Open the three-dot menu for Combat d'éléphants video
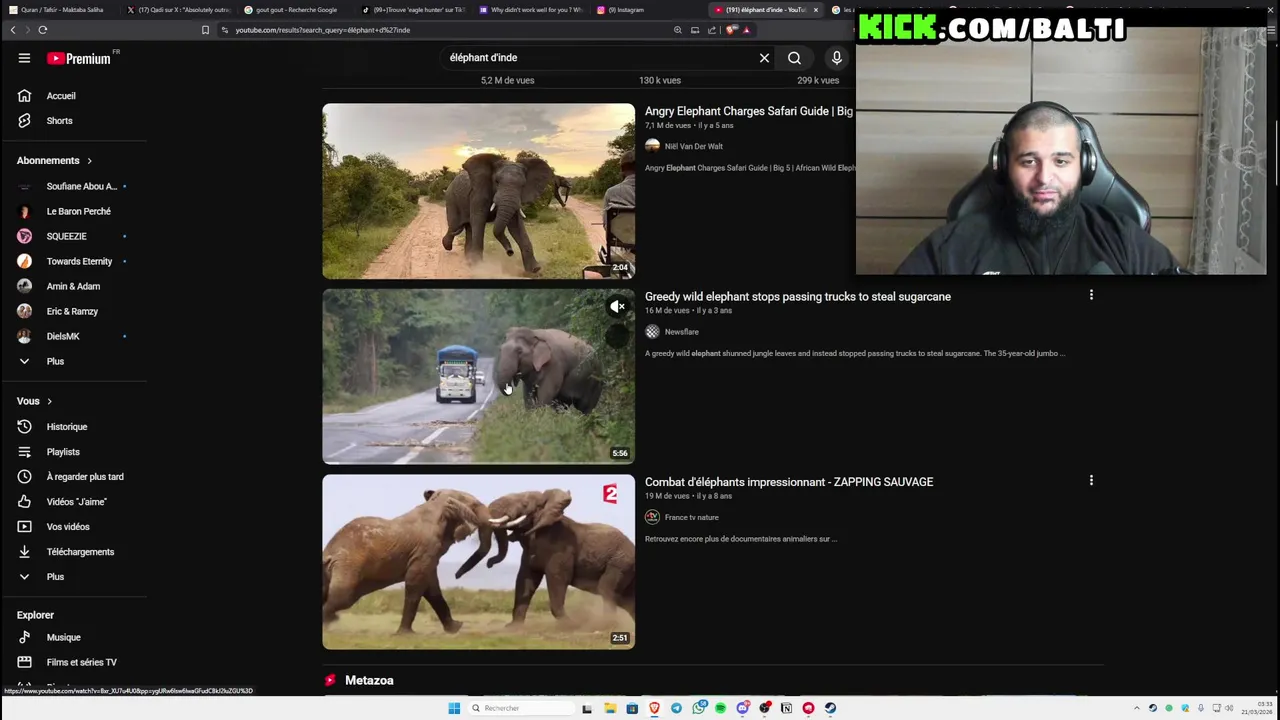This screenshot has height=720, width=1280. [x=1091, y=480]
